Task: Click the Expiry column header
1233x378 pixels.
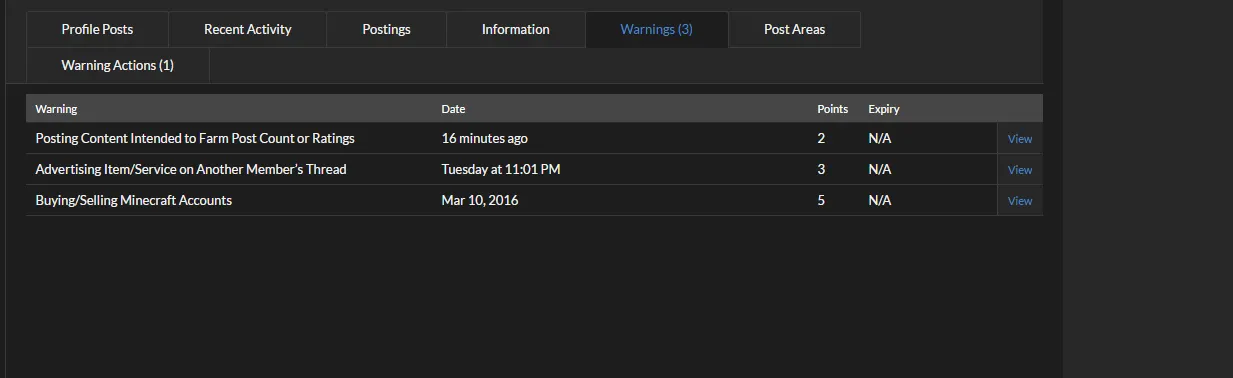Action: [x=884, y=109]
